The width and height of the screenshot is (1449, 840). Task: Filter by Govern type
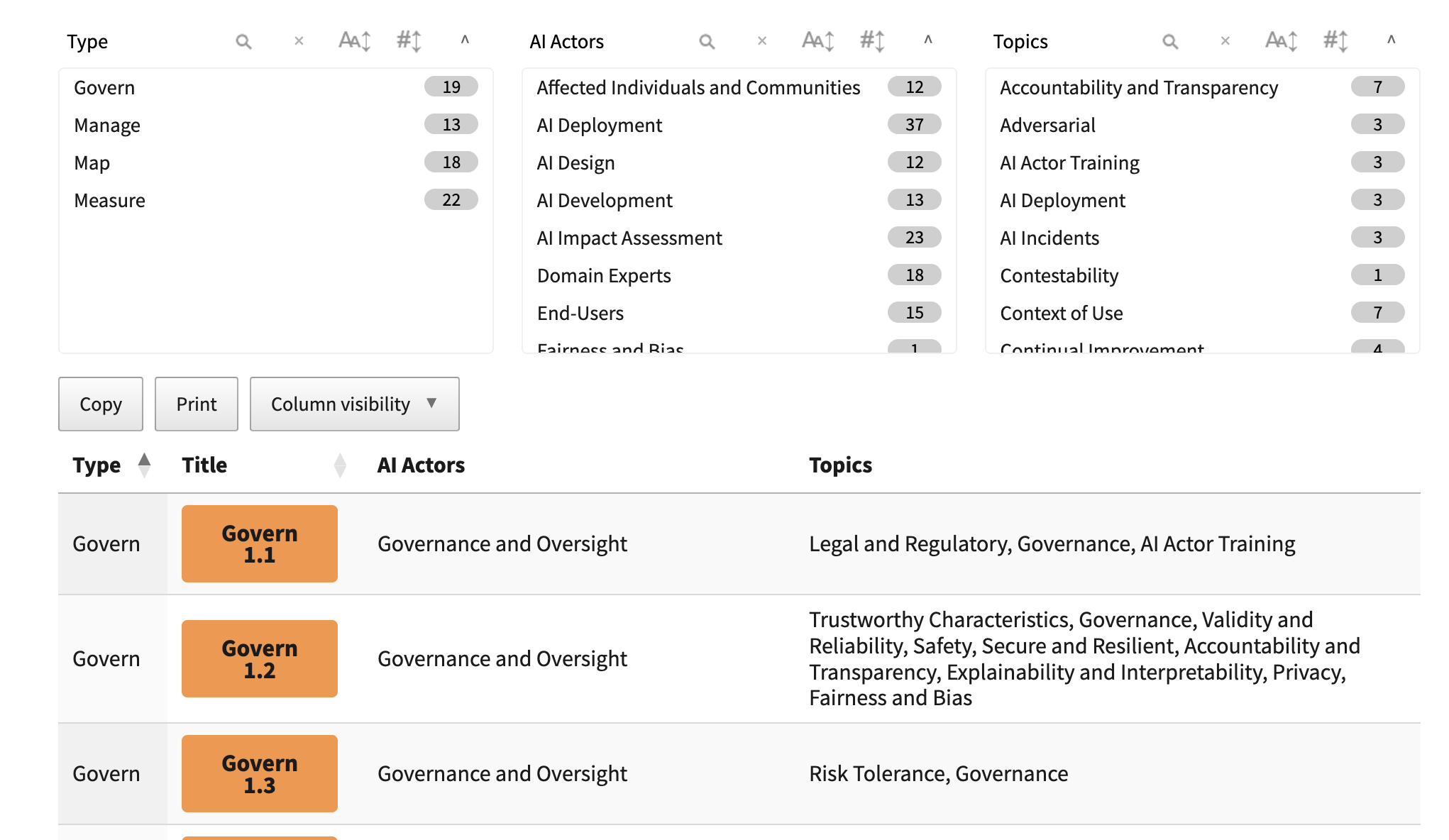275,87
